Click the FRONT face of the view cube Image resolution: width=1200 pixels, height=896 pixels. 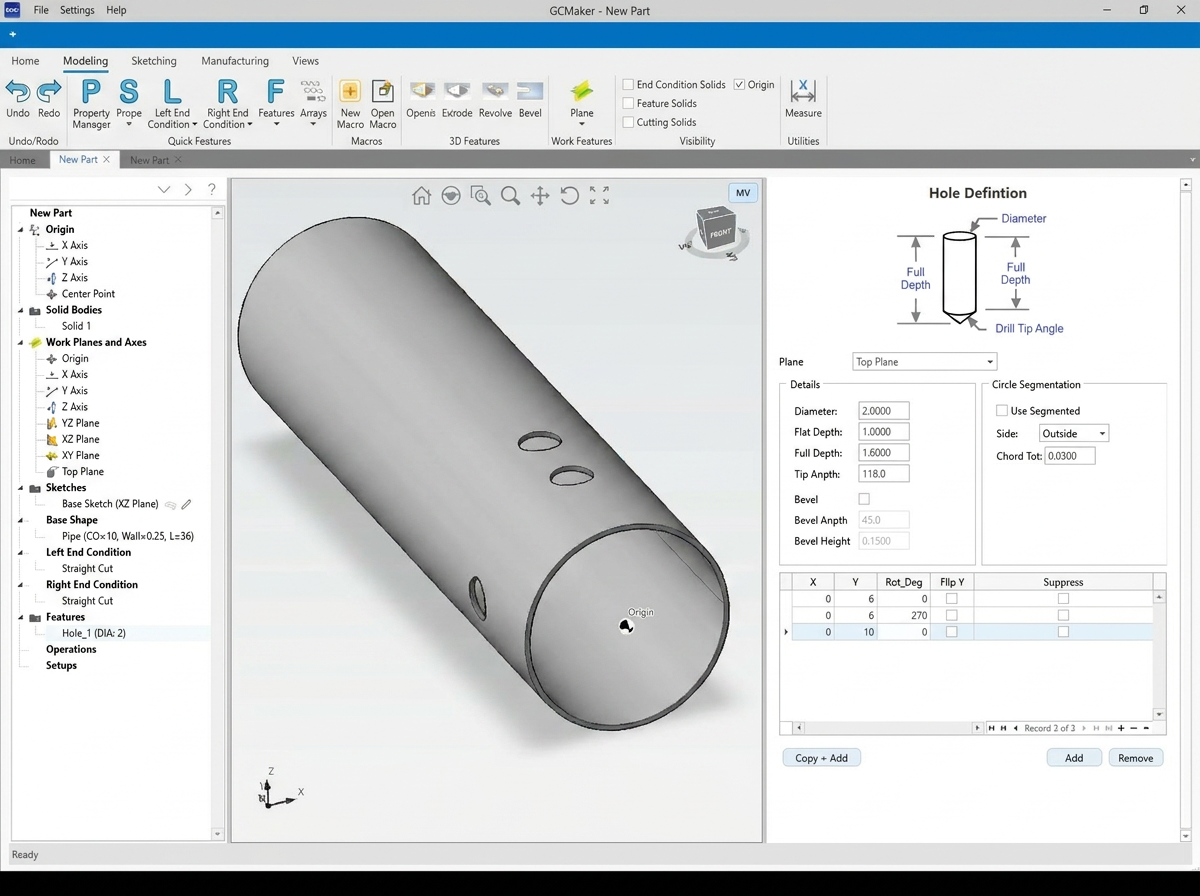point(721,234)
